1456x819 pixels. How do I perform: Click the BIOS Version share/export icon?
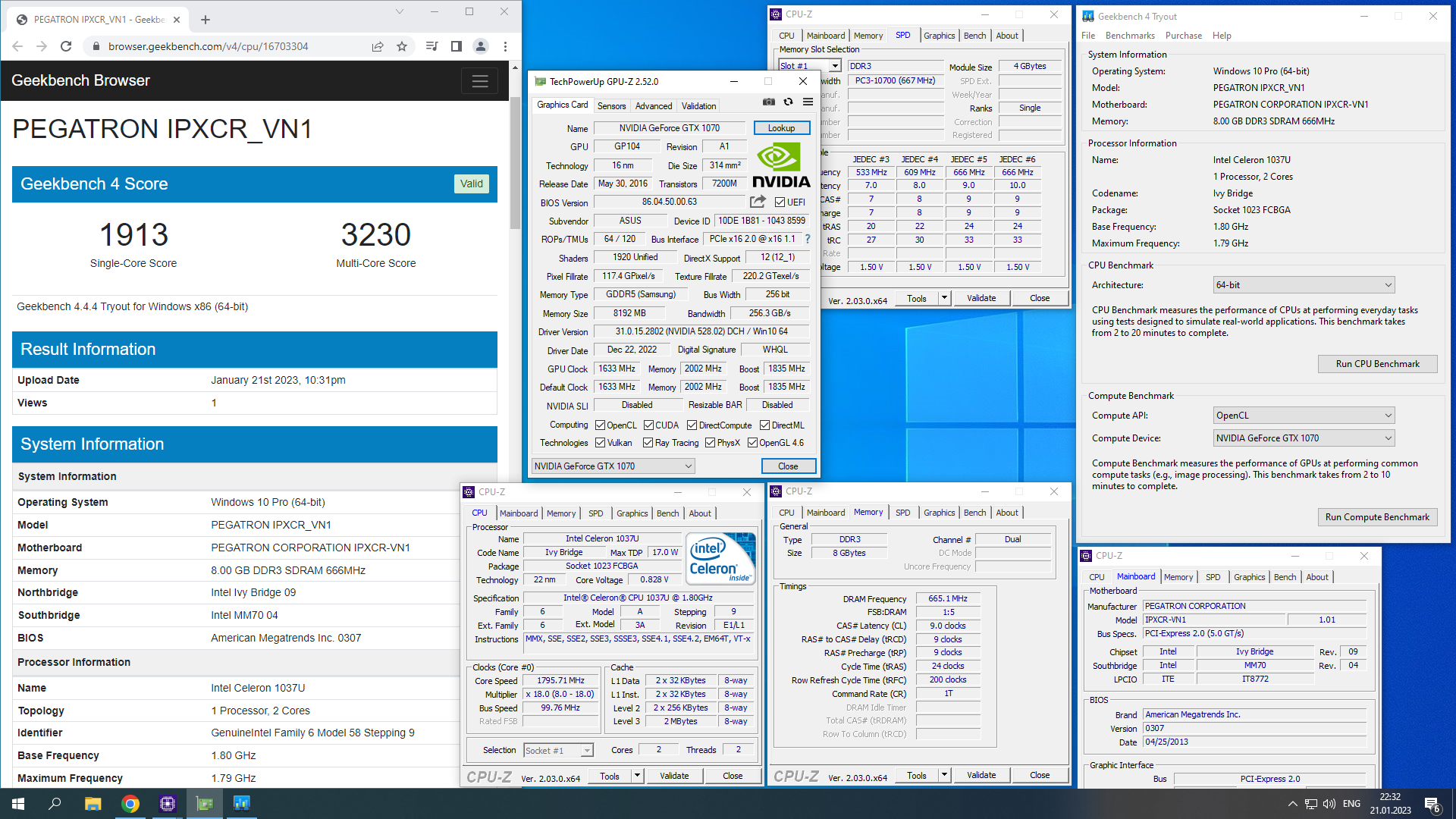pos(758,202)
